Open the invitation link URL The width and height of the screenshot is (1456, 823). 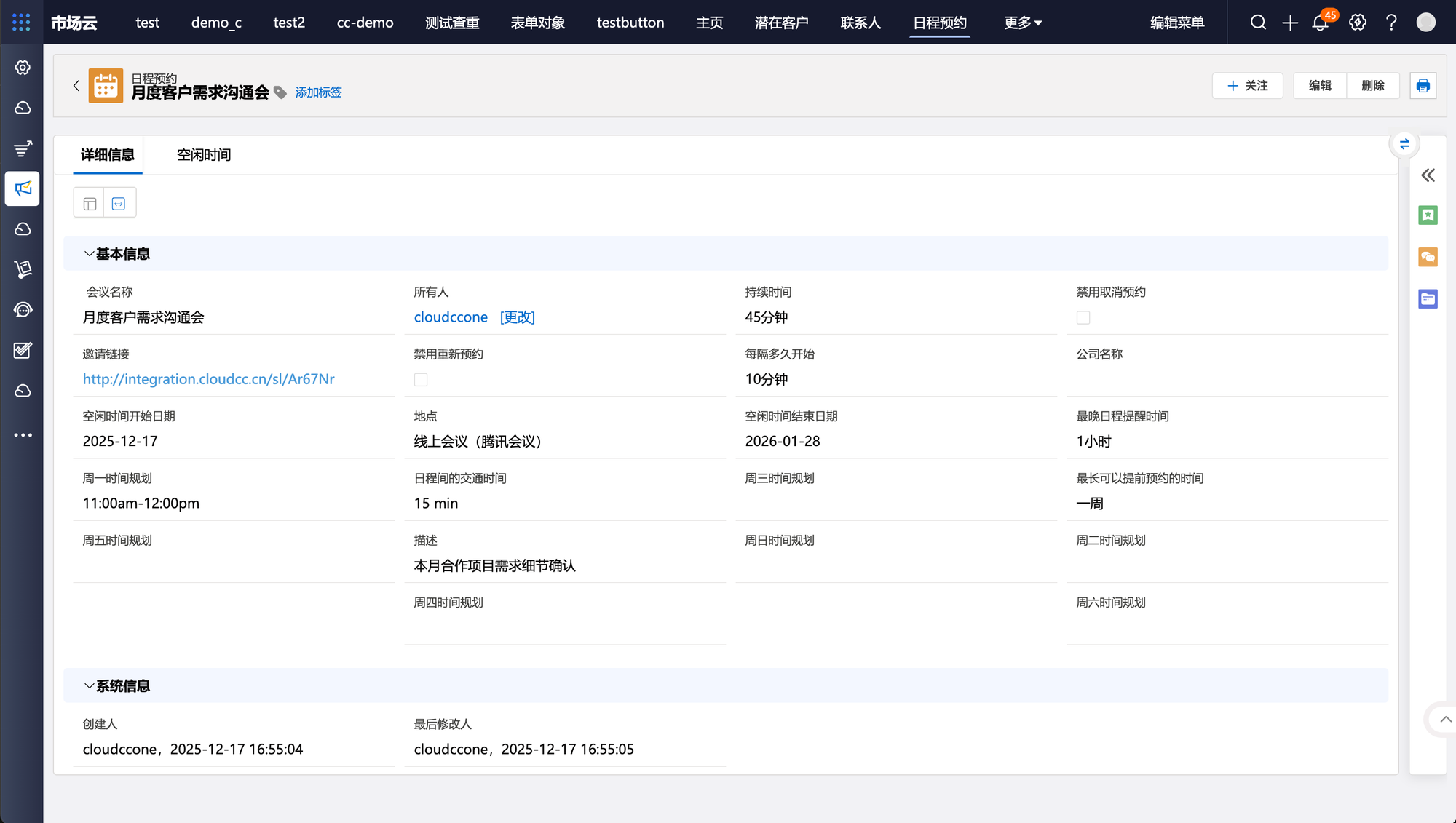click(208, 379)
